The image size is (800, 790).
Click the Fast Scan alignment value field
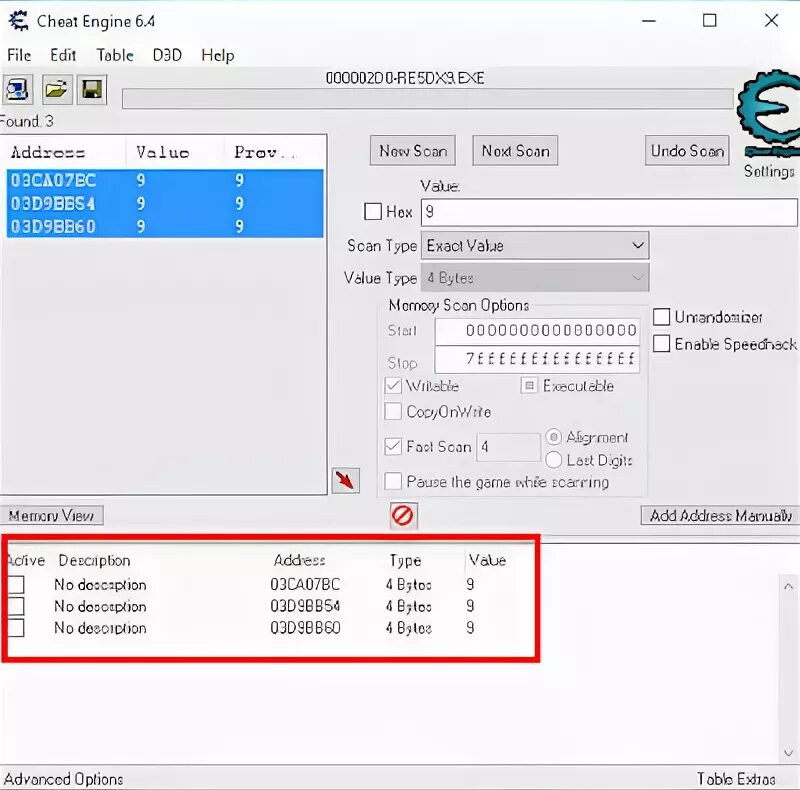pos(508,447)
